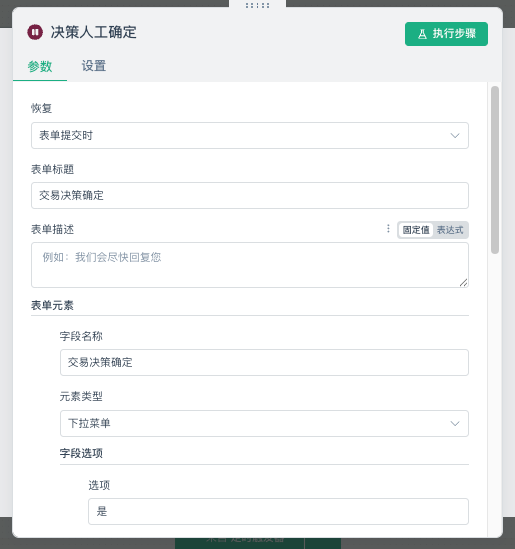Viewport: 515px width, 549px height.
Task: Click the pause node icon beside 决策人工确定
Action: (x=35, y=32)
